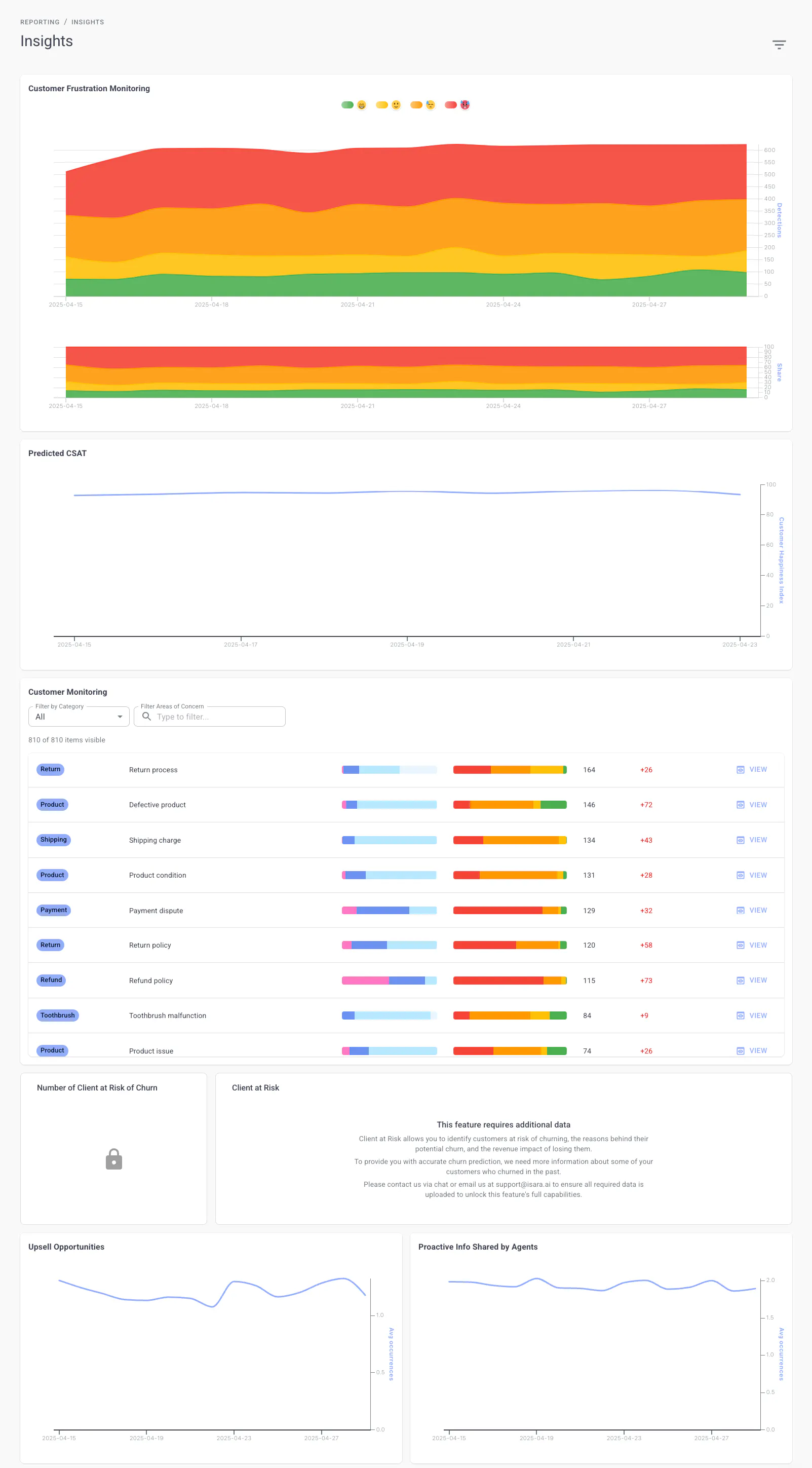
Task: Click the Shipping category tag
Action: tap(54, 840)
